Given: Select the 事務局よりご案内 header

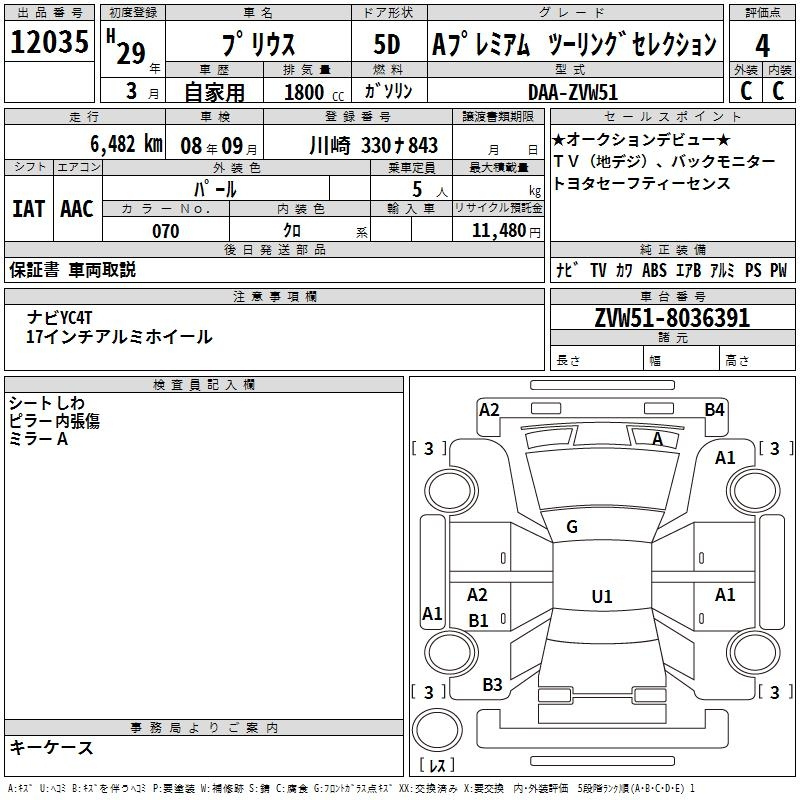Looking at the screenshot, I should tap(204, 728).
